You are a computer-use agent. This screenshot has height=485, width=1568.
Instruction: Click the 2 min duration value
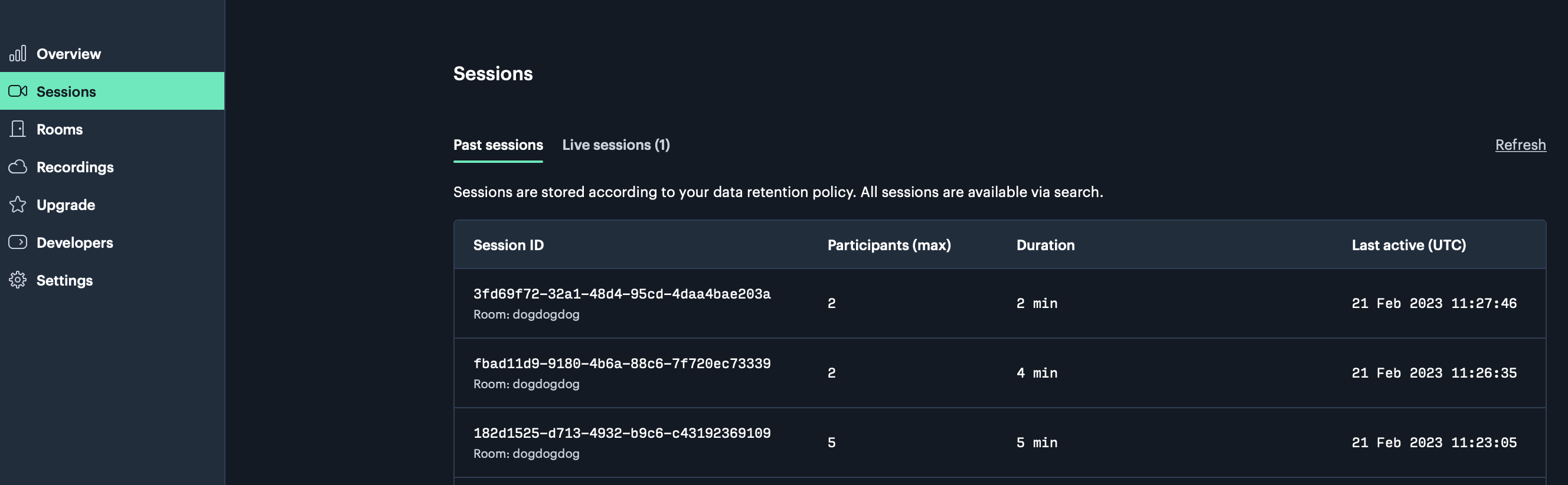[x=1037, y=303]
